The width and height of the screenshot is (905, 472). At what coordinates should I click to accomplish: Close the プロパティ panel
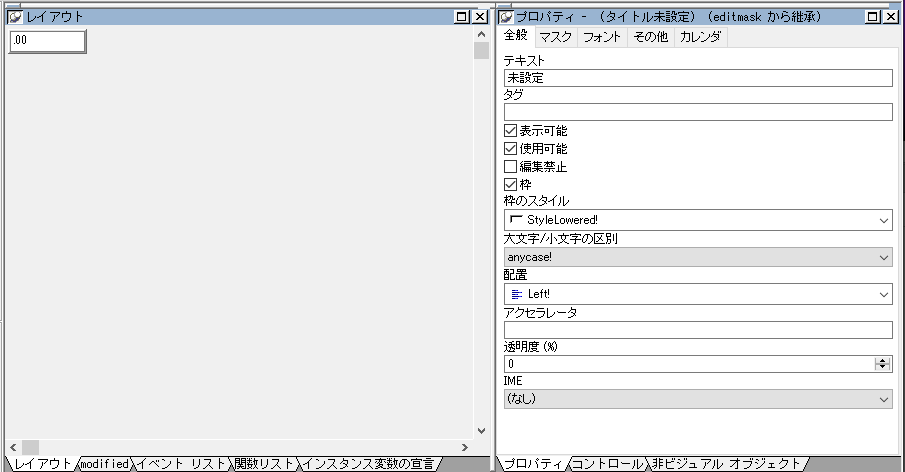pyautogui.click(x=890, y=17)
